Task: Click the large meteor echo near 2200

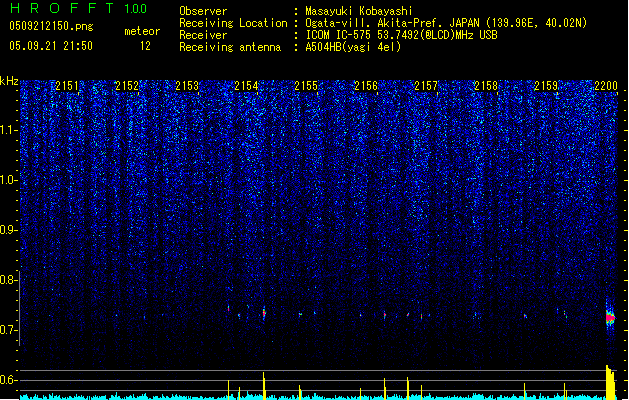Action: 610,317
